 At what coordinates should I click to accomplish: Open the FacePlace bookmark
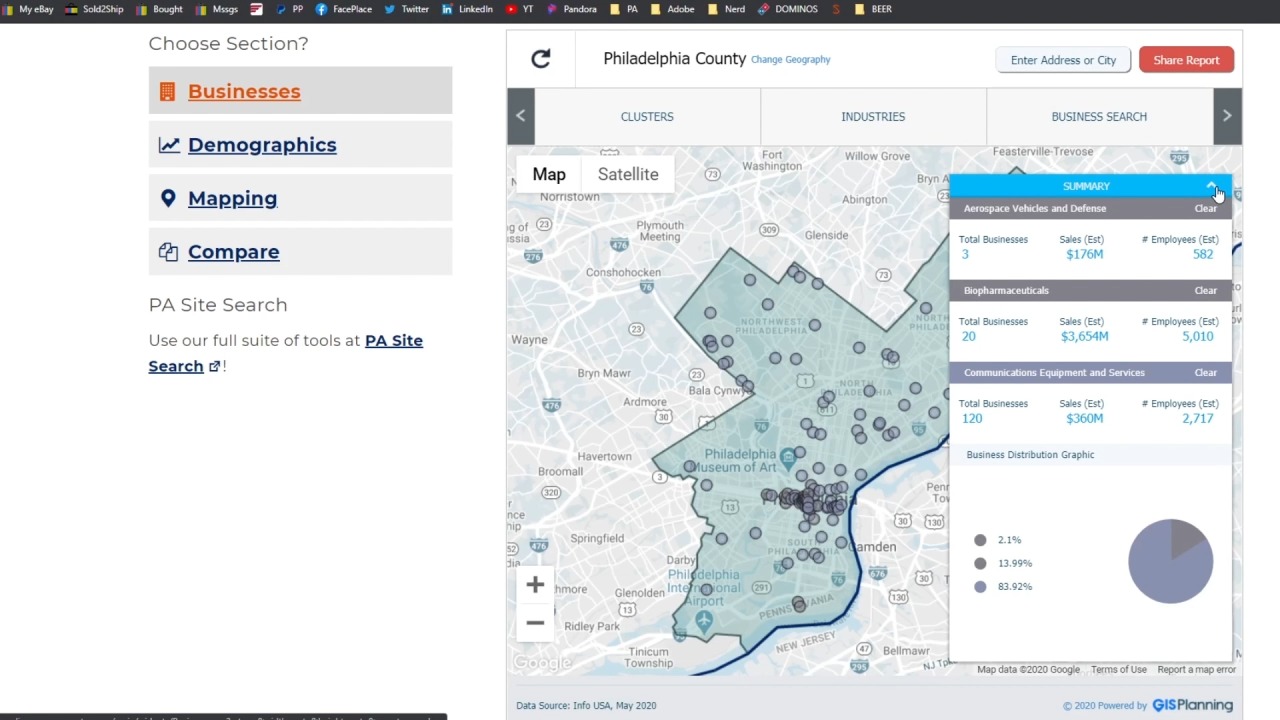click(344, 9)
